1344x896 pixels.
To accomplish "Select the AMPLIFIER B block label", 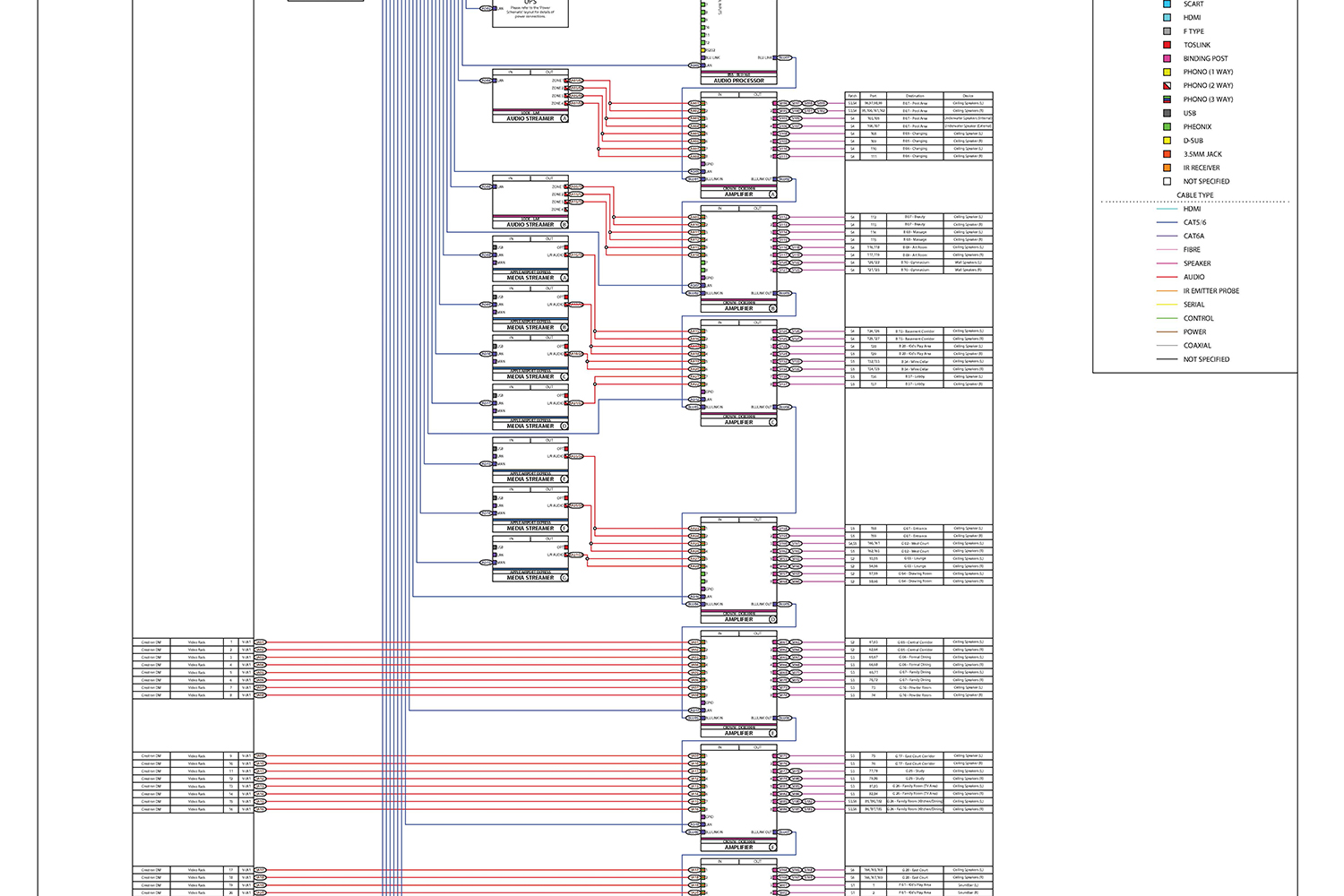I will click(738, 308).
